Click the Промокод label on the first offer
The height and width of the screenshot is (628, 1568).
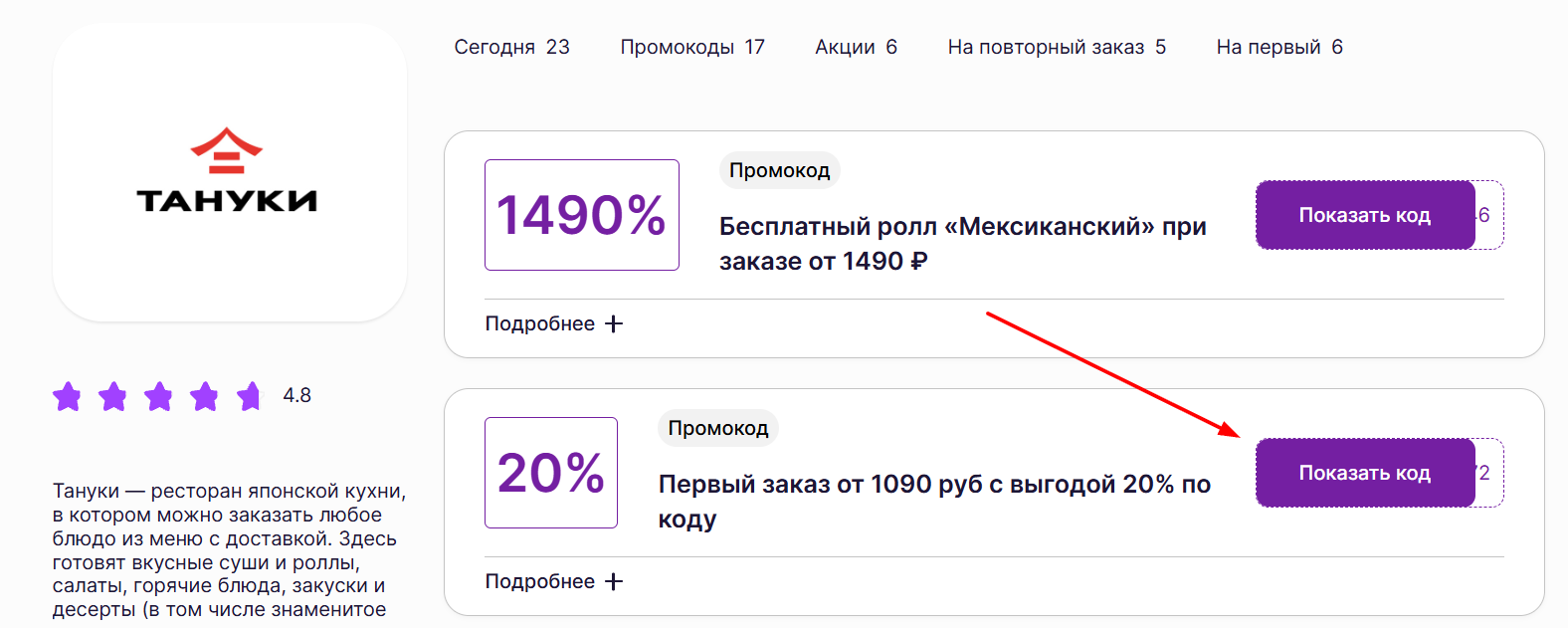779,169
